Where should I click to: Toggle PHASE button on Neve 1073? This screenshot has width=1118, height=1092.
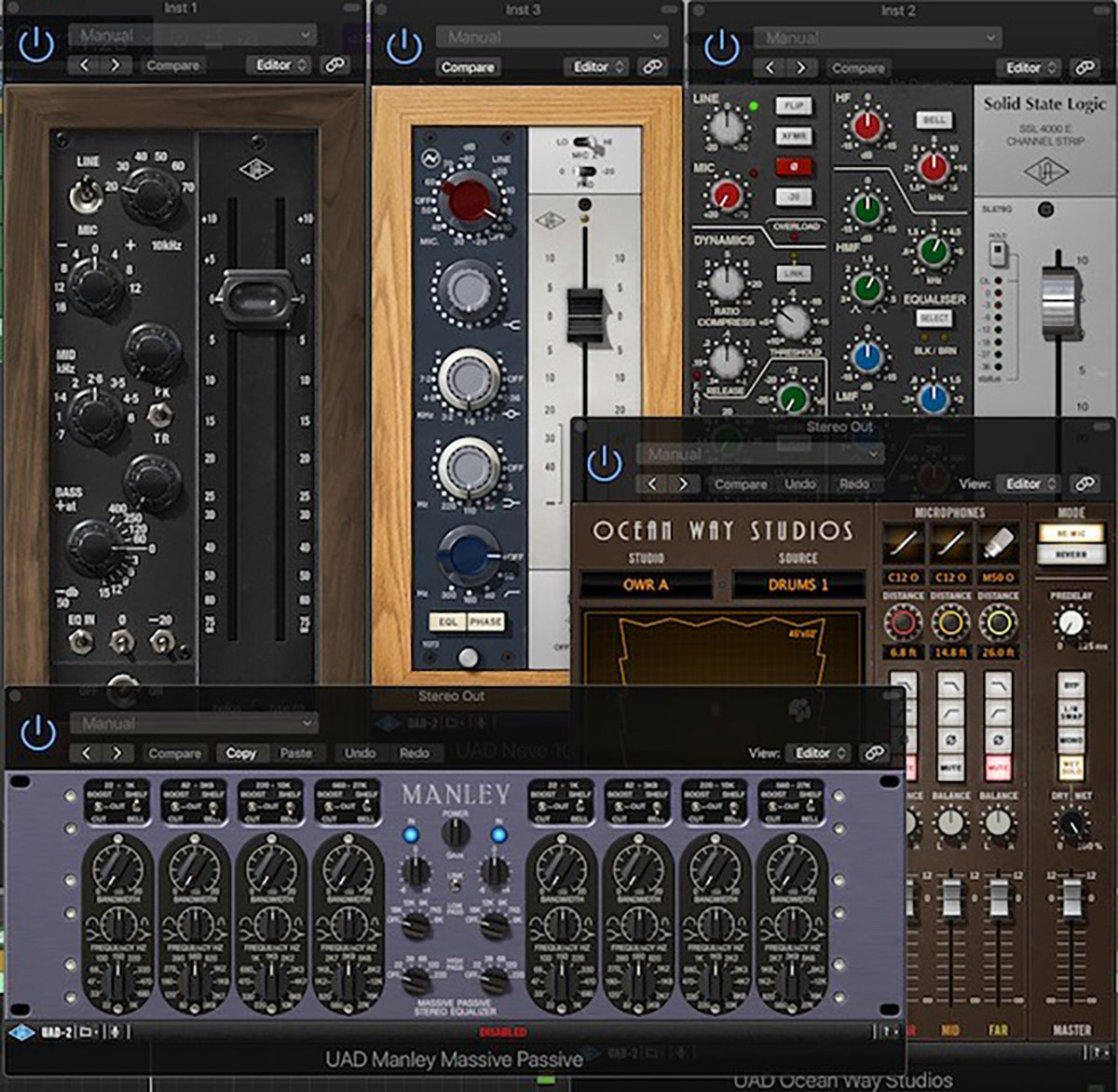tap(485, 621)
